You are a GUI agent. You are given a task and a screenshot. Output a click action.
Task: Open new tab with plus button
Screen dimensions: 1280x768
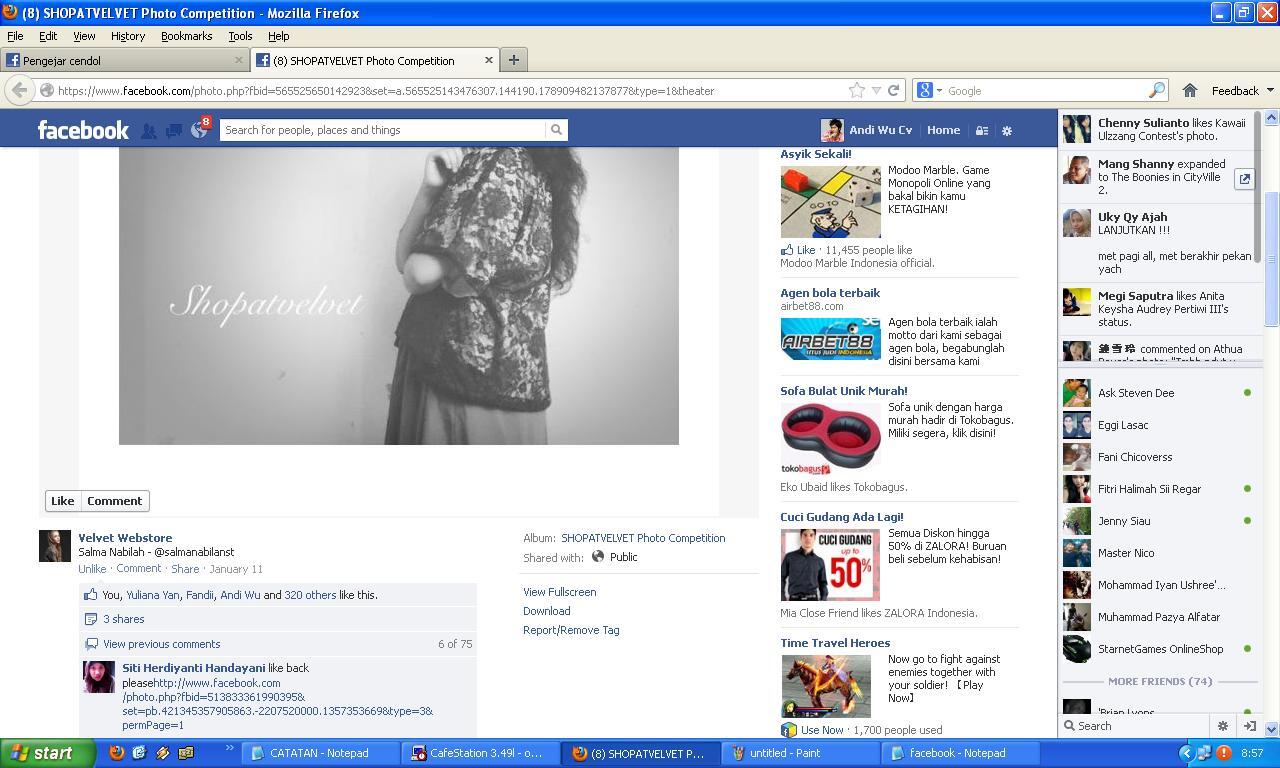tap(513, 60)
